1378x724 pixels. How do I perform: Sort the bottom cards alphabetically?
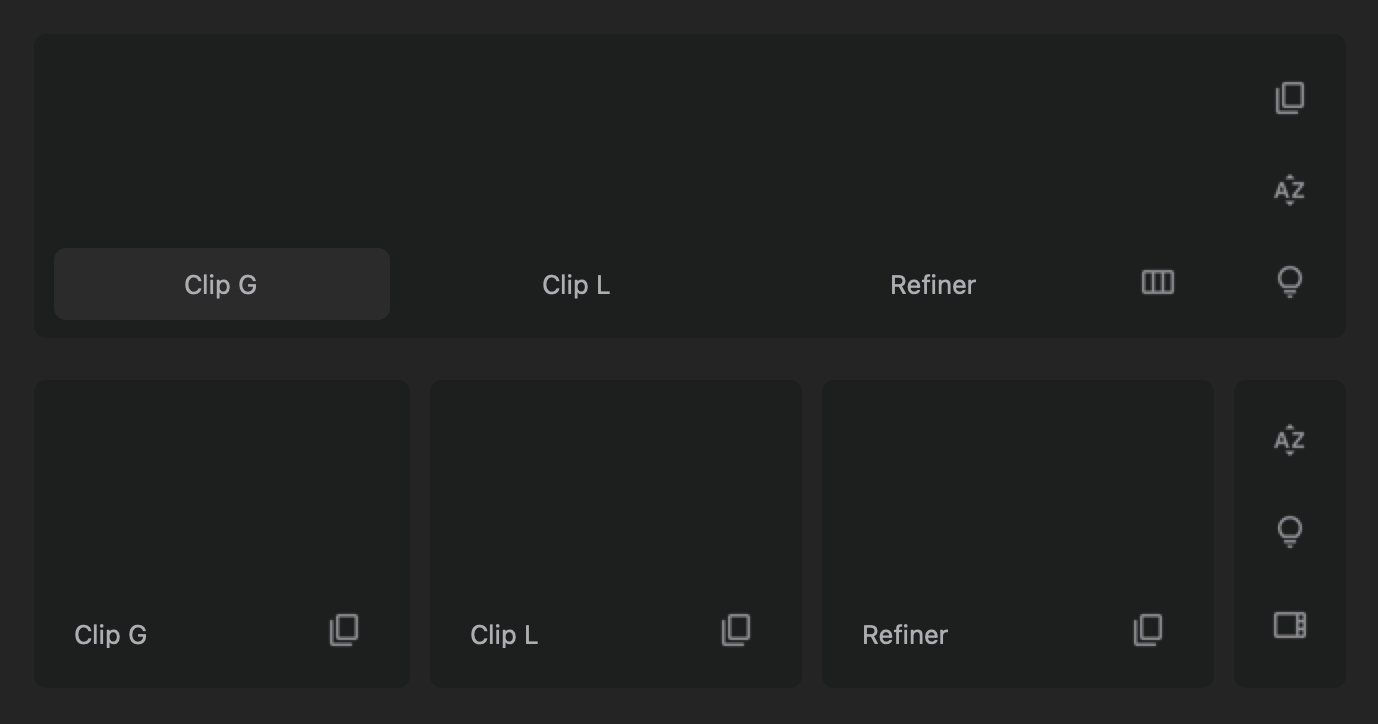(1289, 440)
